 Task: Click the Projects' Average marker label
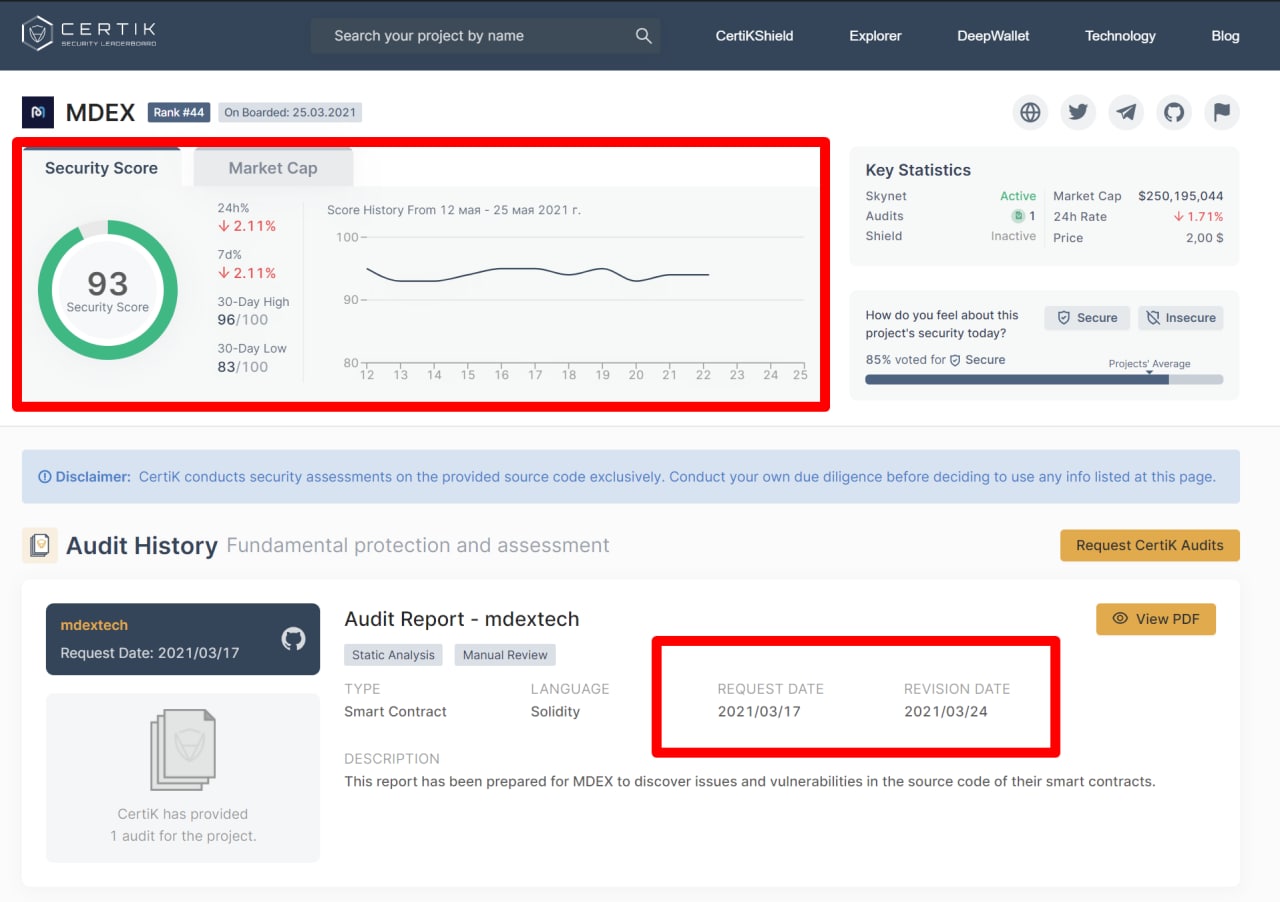(1149, 364)
